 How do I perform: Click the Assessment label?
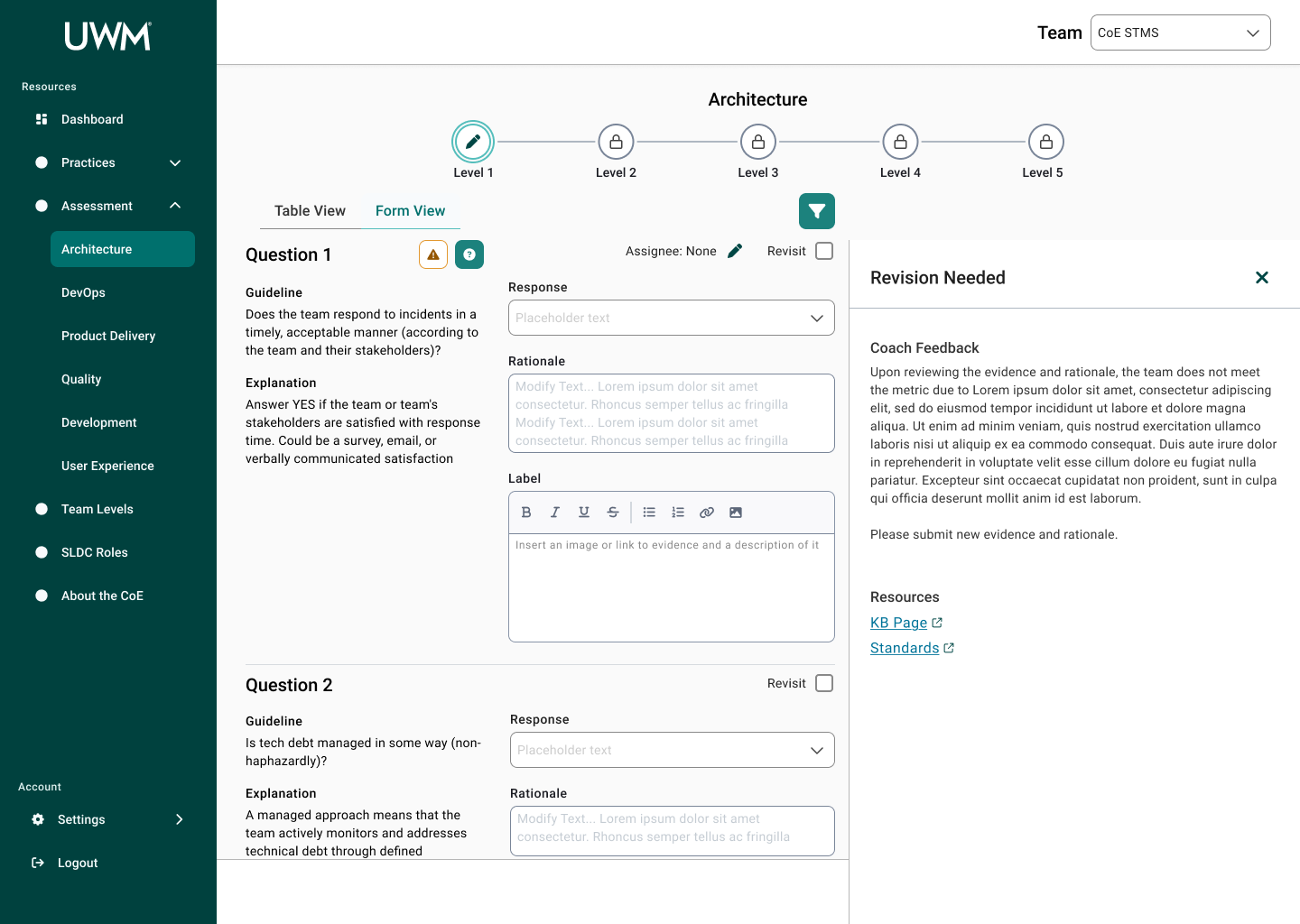97,206
